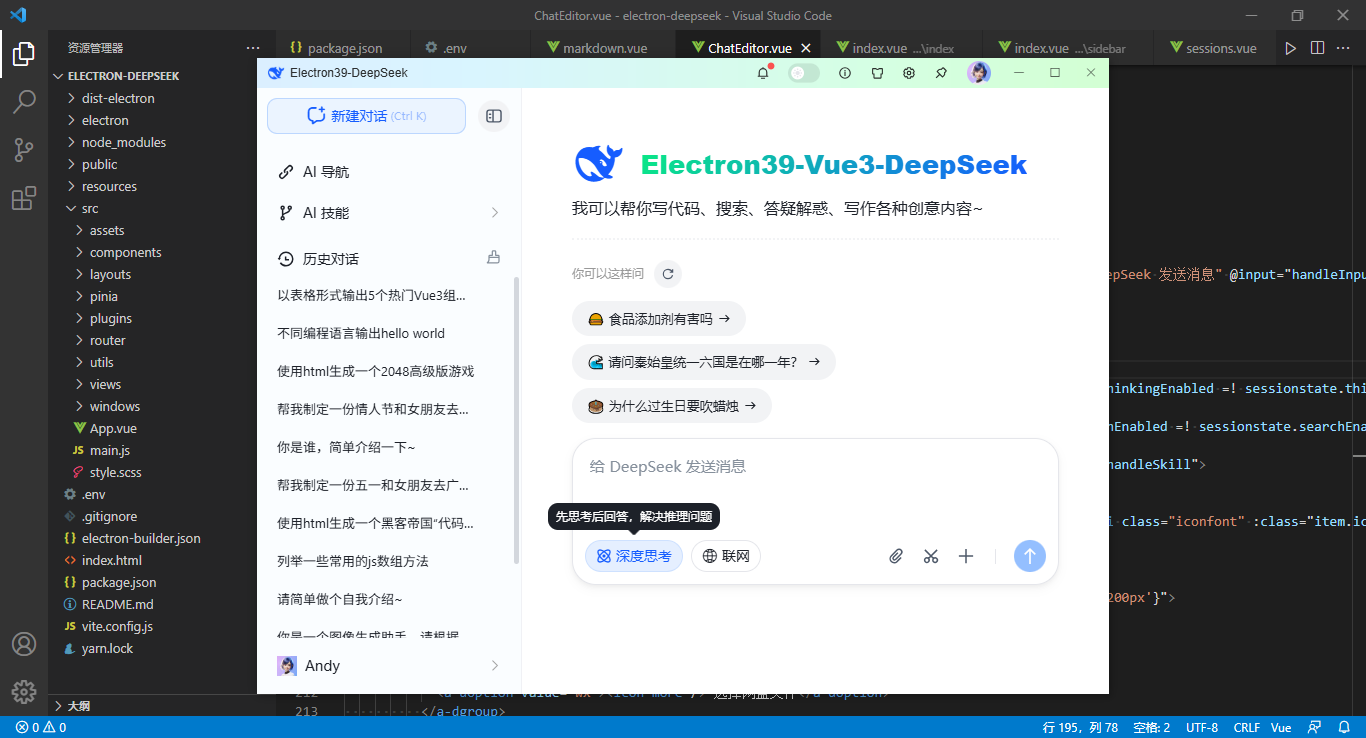Collapse the src folder
This screenshot has height=738, width=1366.
(x=90, y=208)
